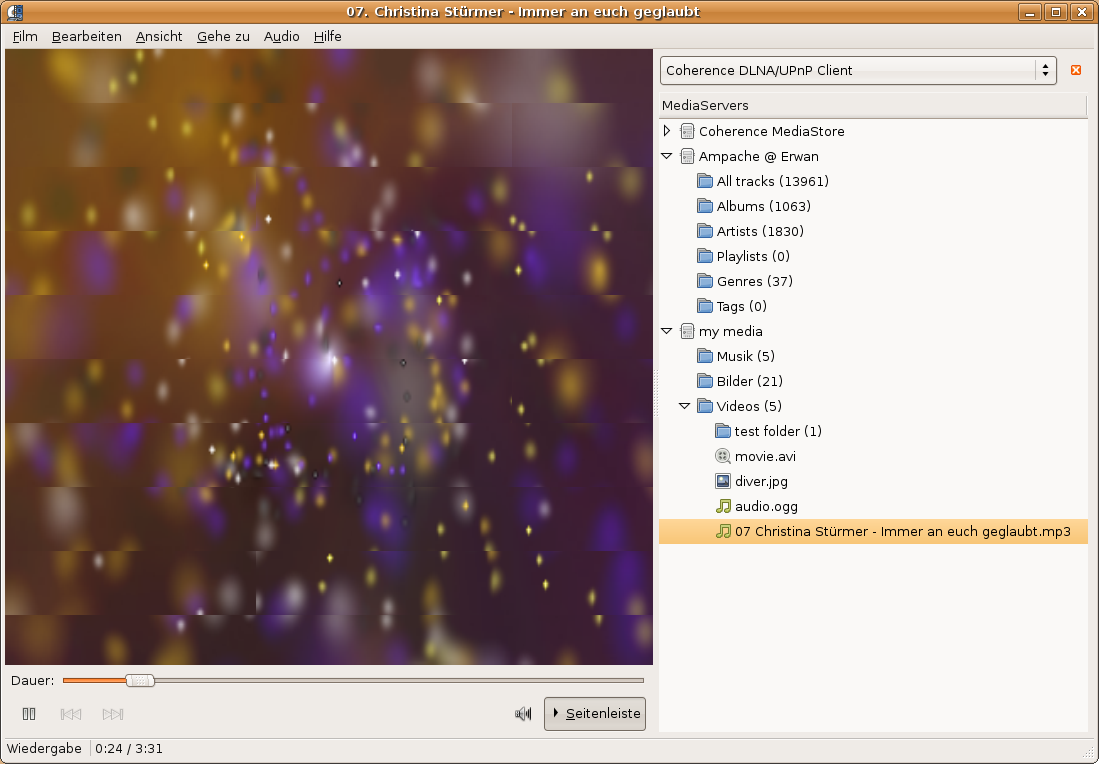
Task: Click the Christina Stürmer mp3 note icon
Action: tap(723, 531)
